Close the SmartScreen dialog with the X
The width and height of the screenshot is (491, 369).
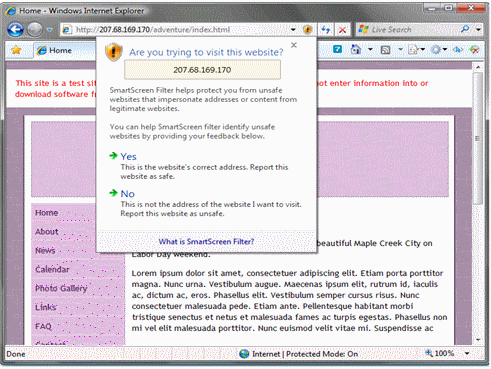(x=294, y=45)
